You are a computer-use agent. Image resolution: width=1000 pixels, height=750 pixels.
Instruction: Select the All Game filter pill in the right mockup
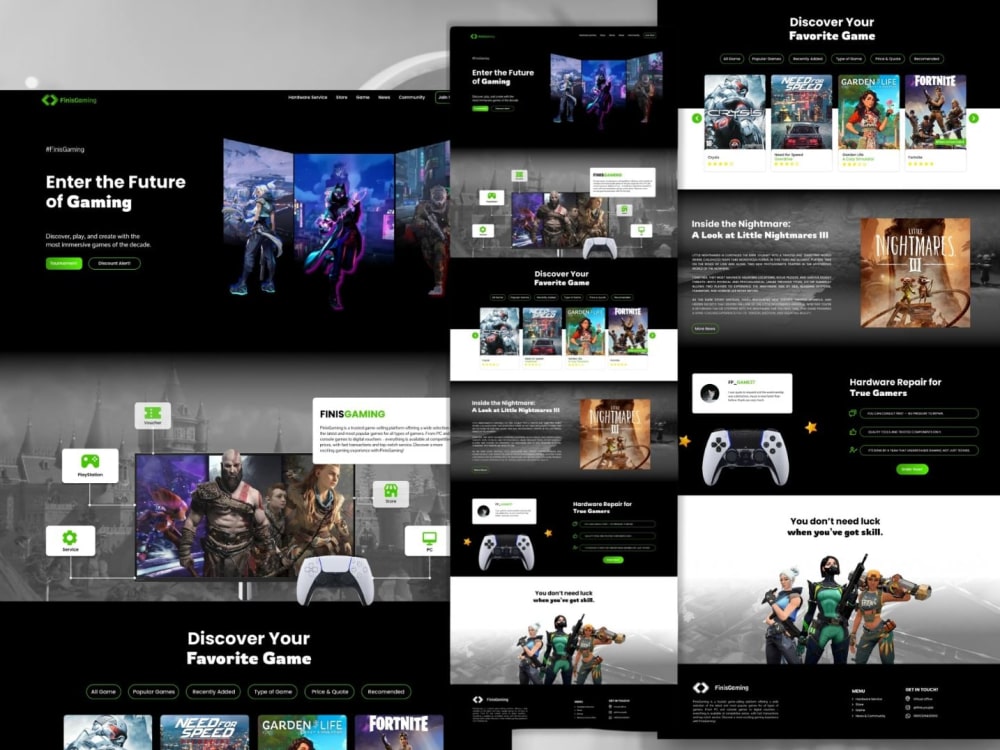(732, 59)
